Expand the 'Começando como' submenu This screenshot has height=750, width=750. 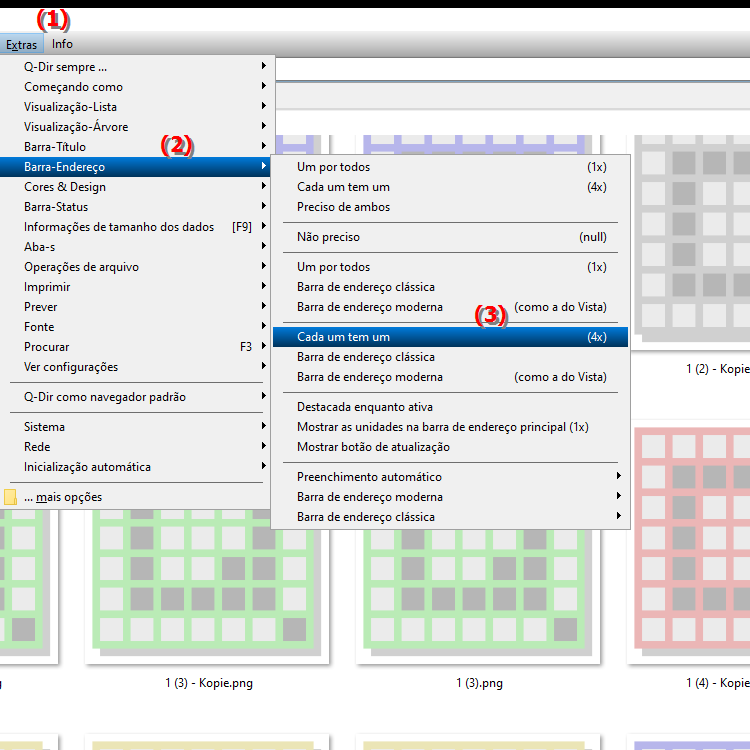[x=137, y=87]
